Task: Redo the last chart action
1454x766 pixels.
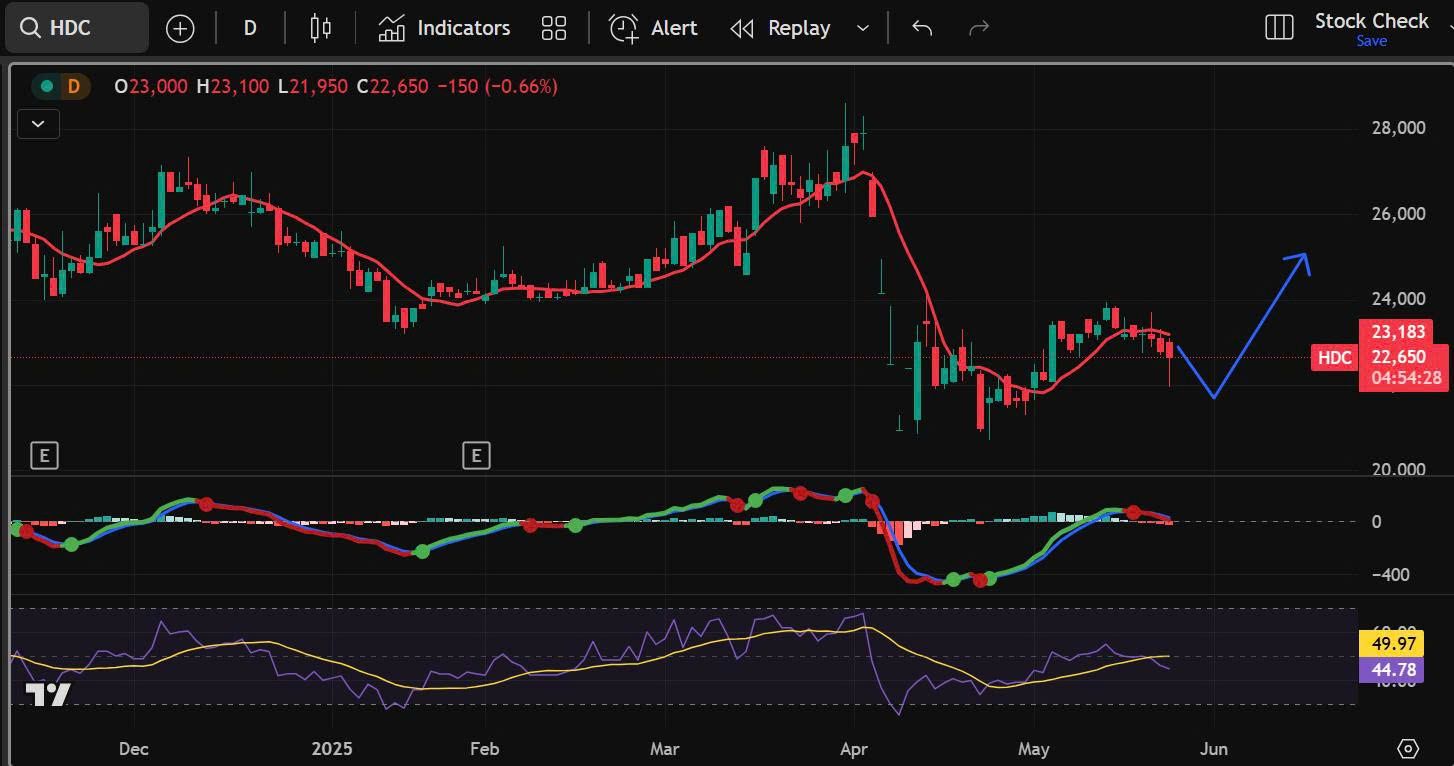Action: [979, 28]
